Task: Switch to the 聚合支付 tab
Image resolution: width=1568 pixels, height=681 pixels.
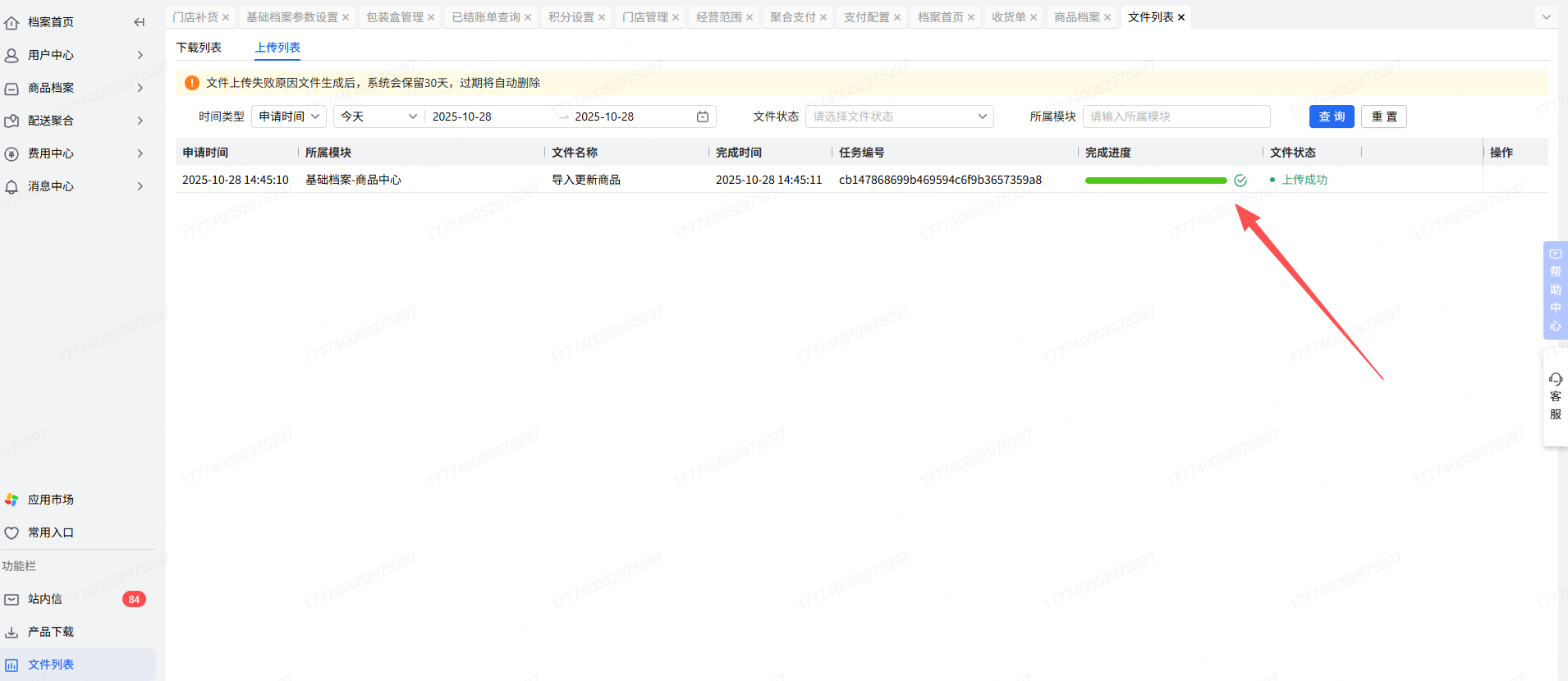Action: coord(793,17)
